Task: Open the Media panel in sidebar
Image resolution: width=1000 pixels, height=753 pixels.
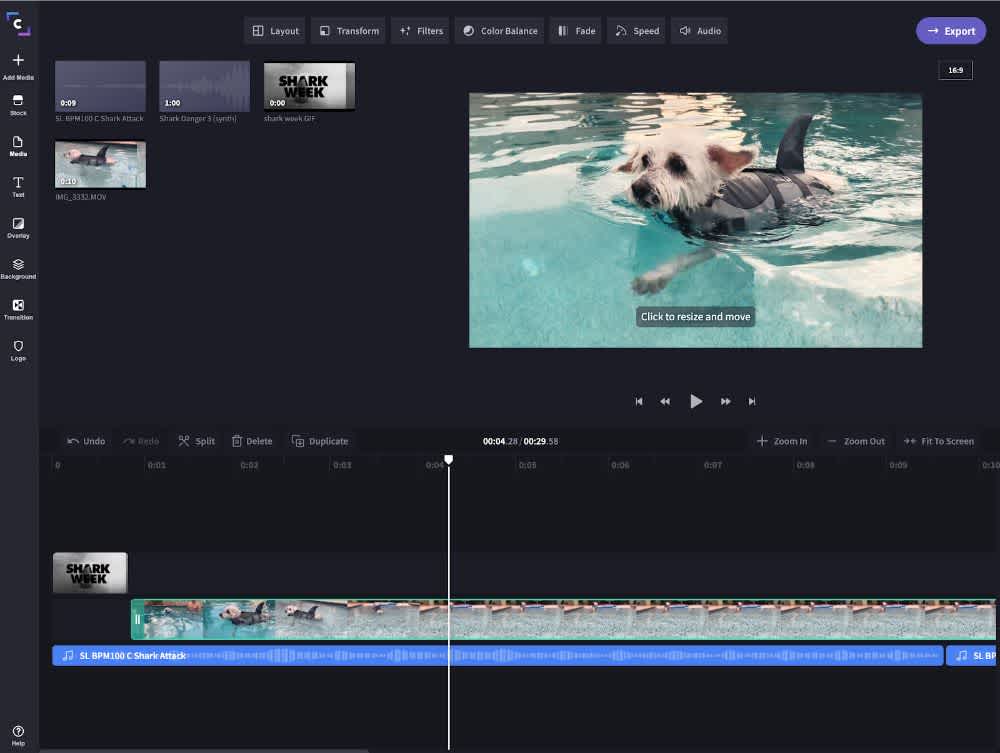Action: (18, 146)
